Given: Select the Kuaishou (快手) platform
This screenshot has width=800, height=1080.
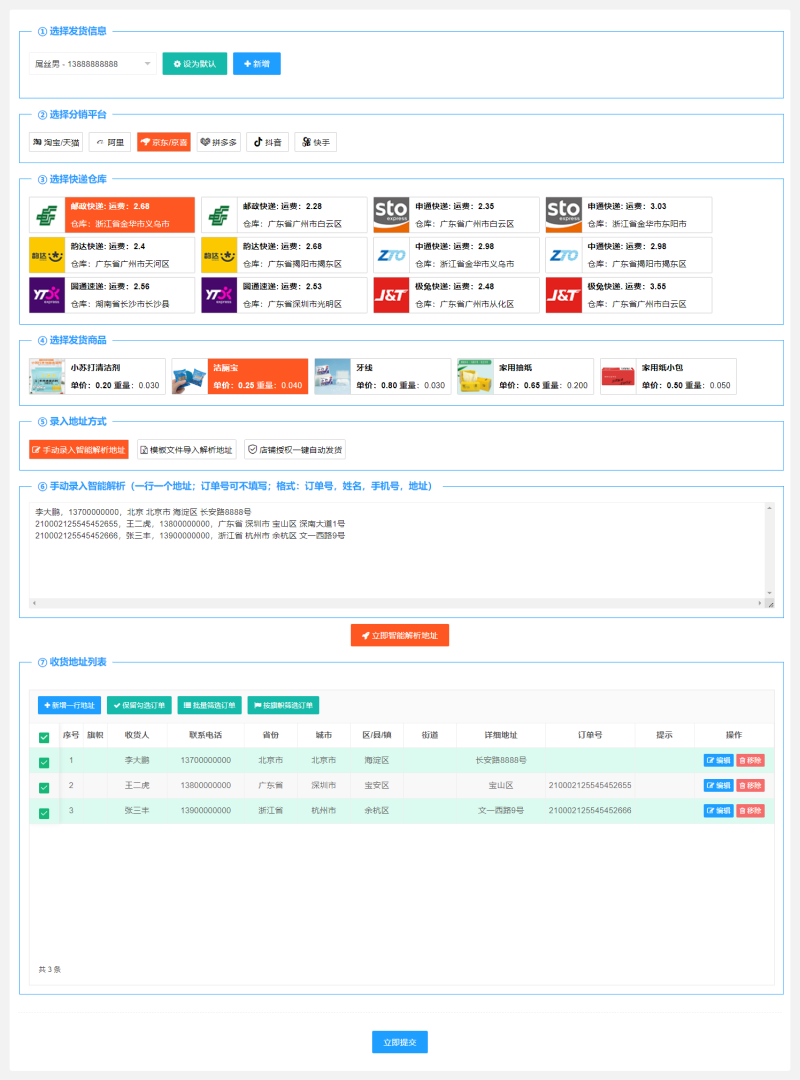Looking at the screenshot, I should tap(315, 142).
